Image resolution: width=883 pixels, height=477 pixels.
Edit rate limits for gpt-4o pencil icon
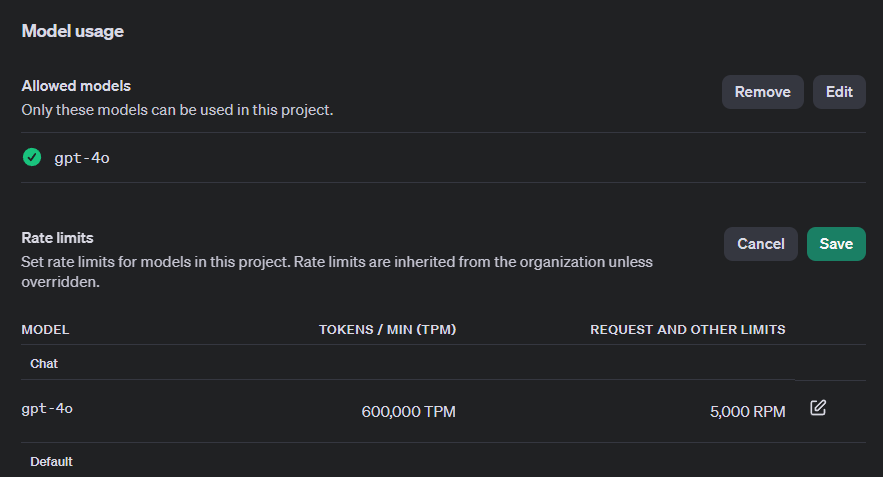click(x=818, y=408)
